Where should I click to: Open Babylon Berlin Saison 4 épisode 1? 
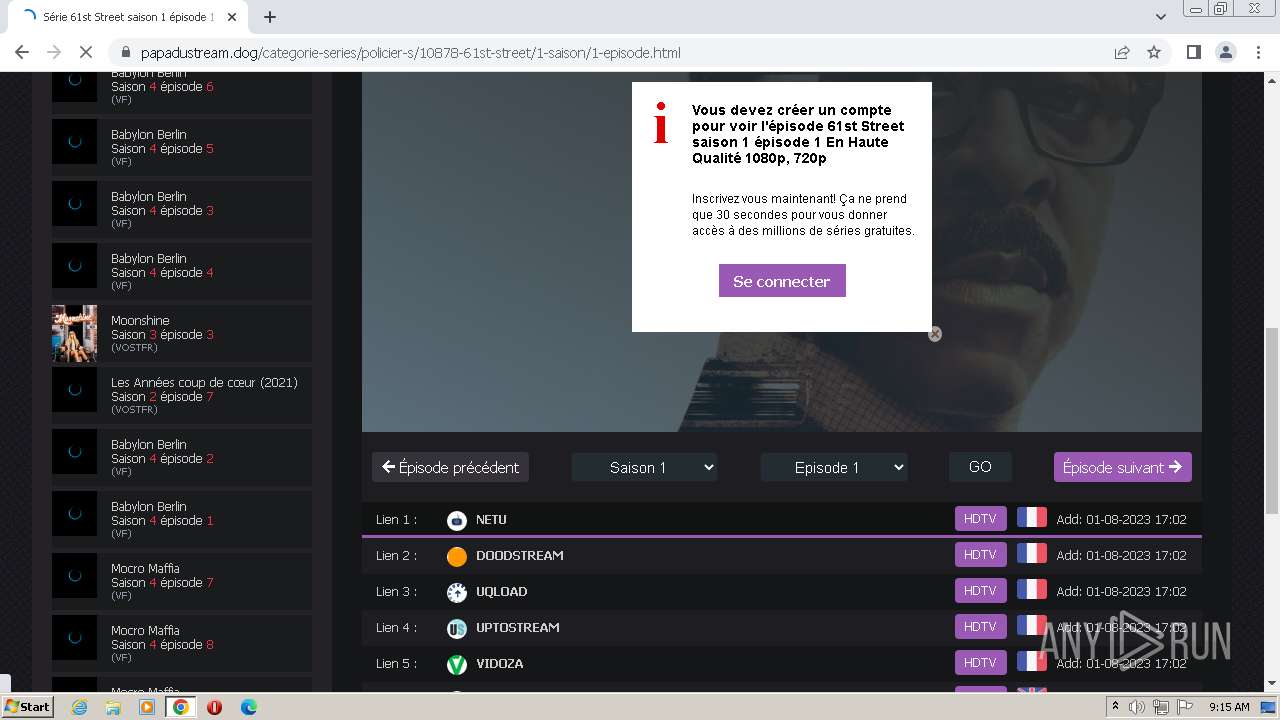click(x=182, y=520)
